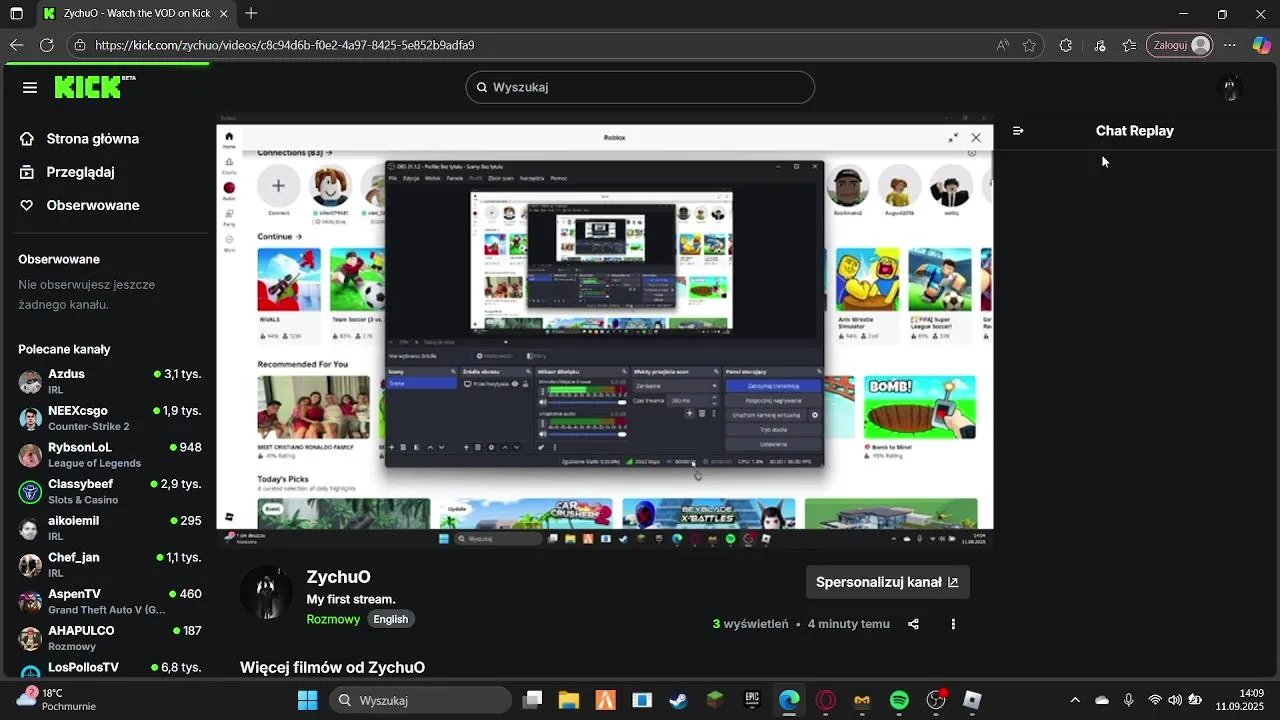Open the VOD more options menu
The image size is (1280, 720).
(x=953, y=624)
